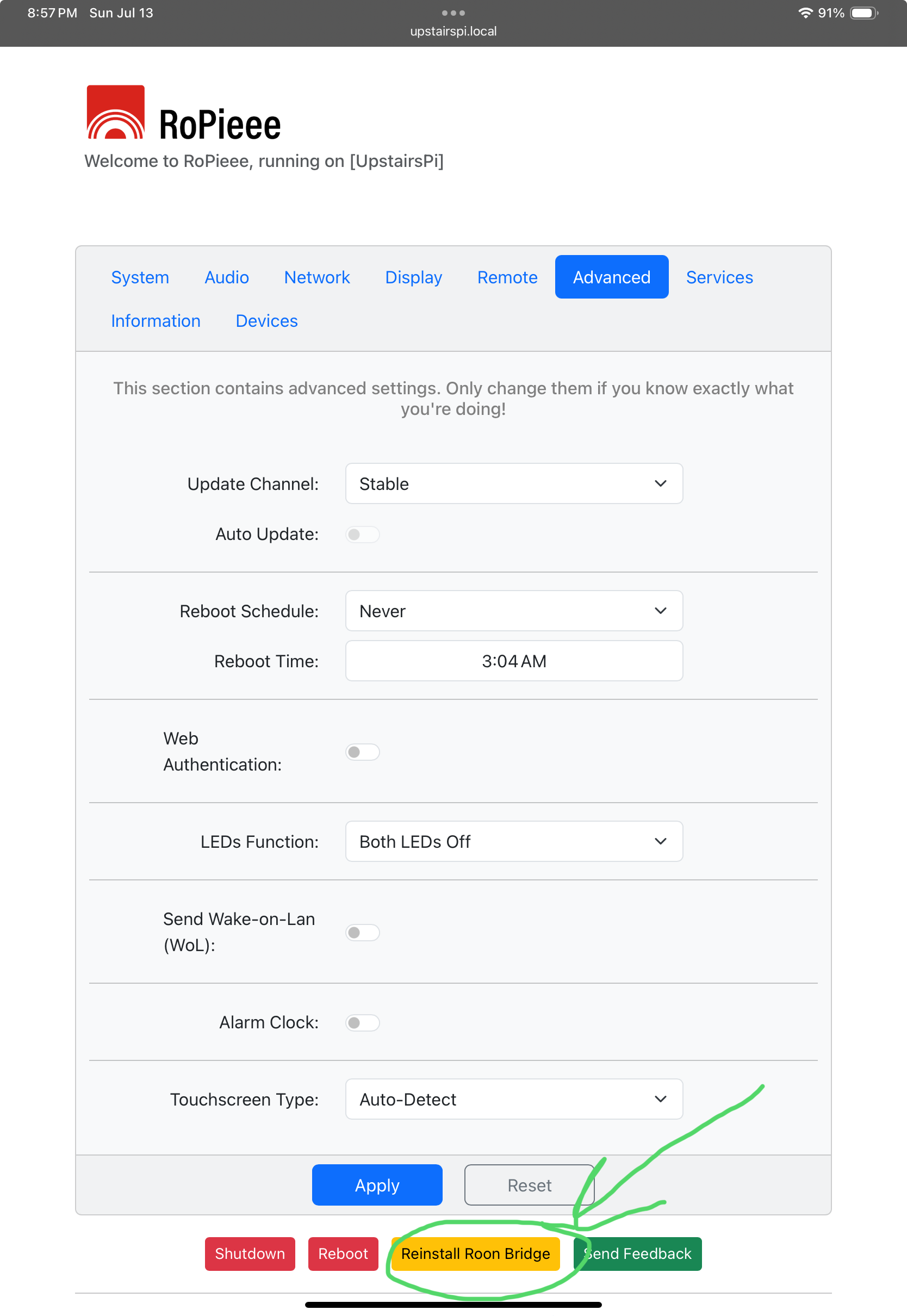The width and height of the screenshot is (907, 1316).
Task: Click the Reboot Time field
Action: [x=513, y=661]
